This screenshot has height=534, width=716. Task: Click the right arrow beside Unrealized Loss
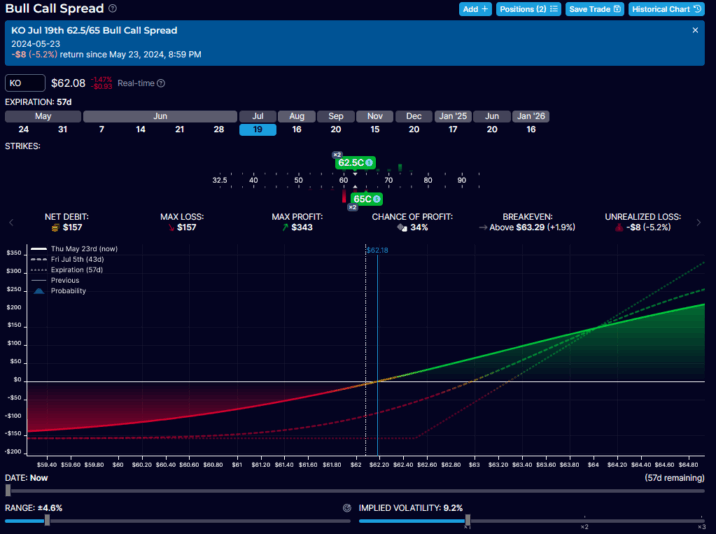click(x=706, y=222)
